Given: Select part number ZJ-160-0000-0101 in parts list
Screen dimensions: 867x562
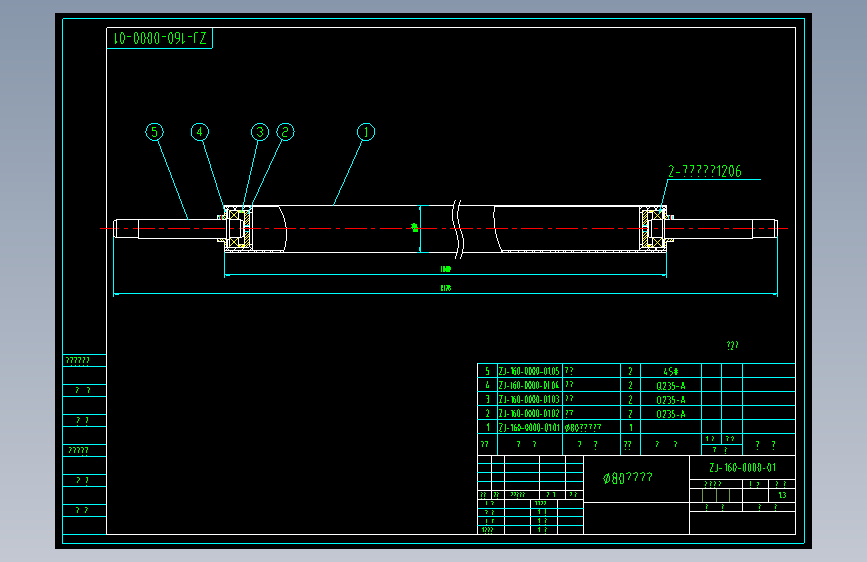Looking at the screenshot, I should pos(529,428).
